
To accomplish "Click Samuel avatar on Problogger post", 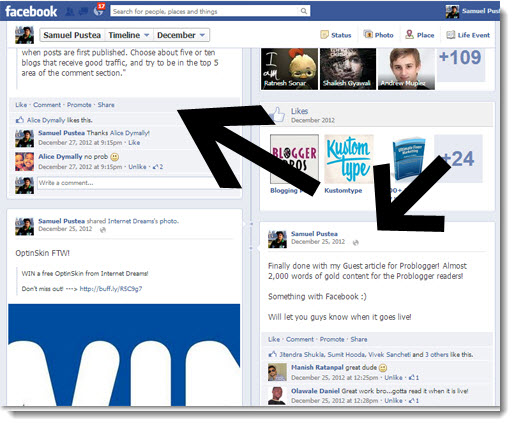I will tap(277, 239).
